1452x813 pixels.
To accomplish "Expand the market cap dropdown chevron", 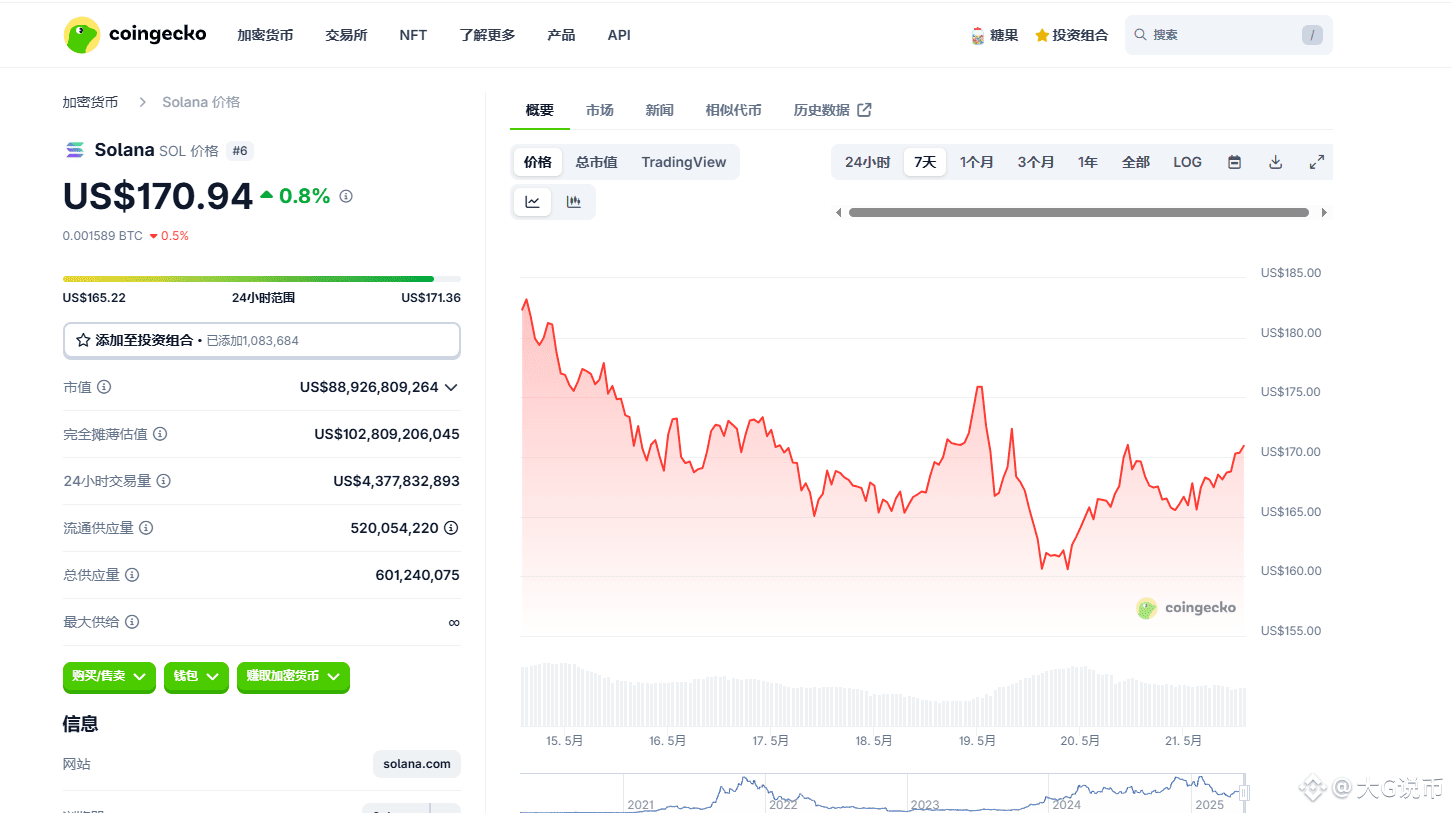I will 451,387.
